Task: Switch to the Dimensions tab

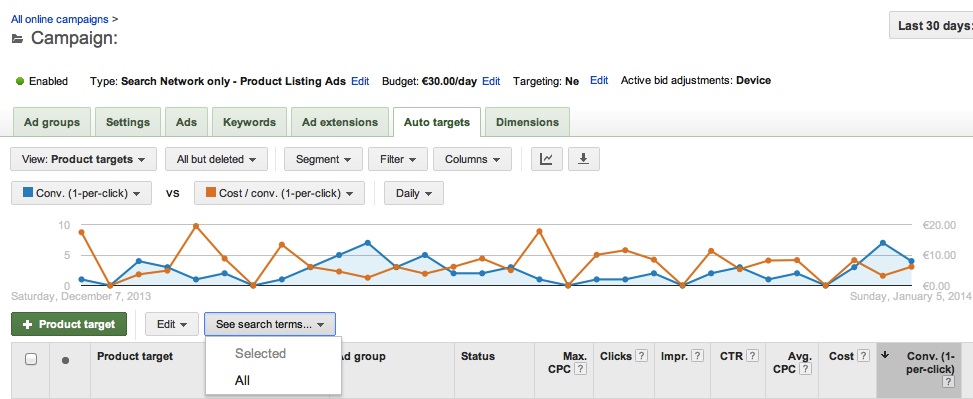Action: coord(527,122)
